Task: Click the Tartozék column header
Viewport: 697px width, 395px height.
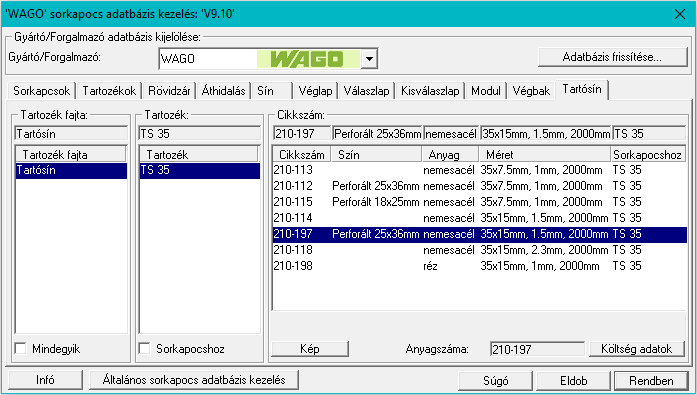Action: click(x=199, y=155)
